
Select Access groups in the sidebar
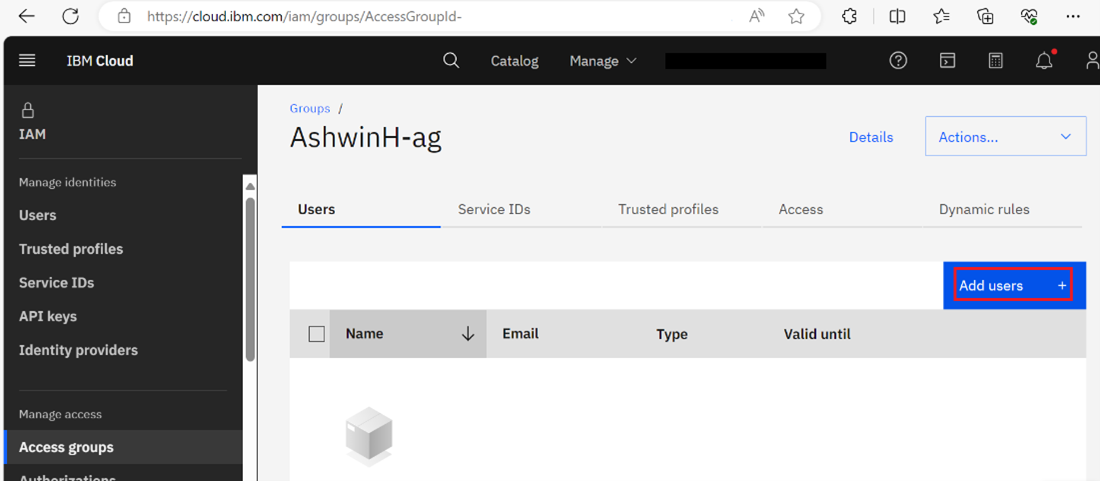(123, 447)
